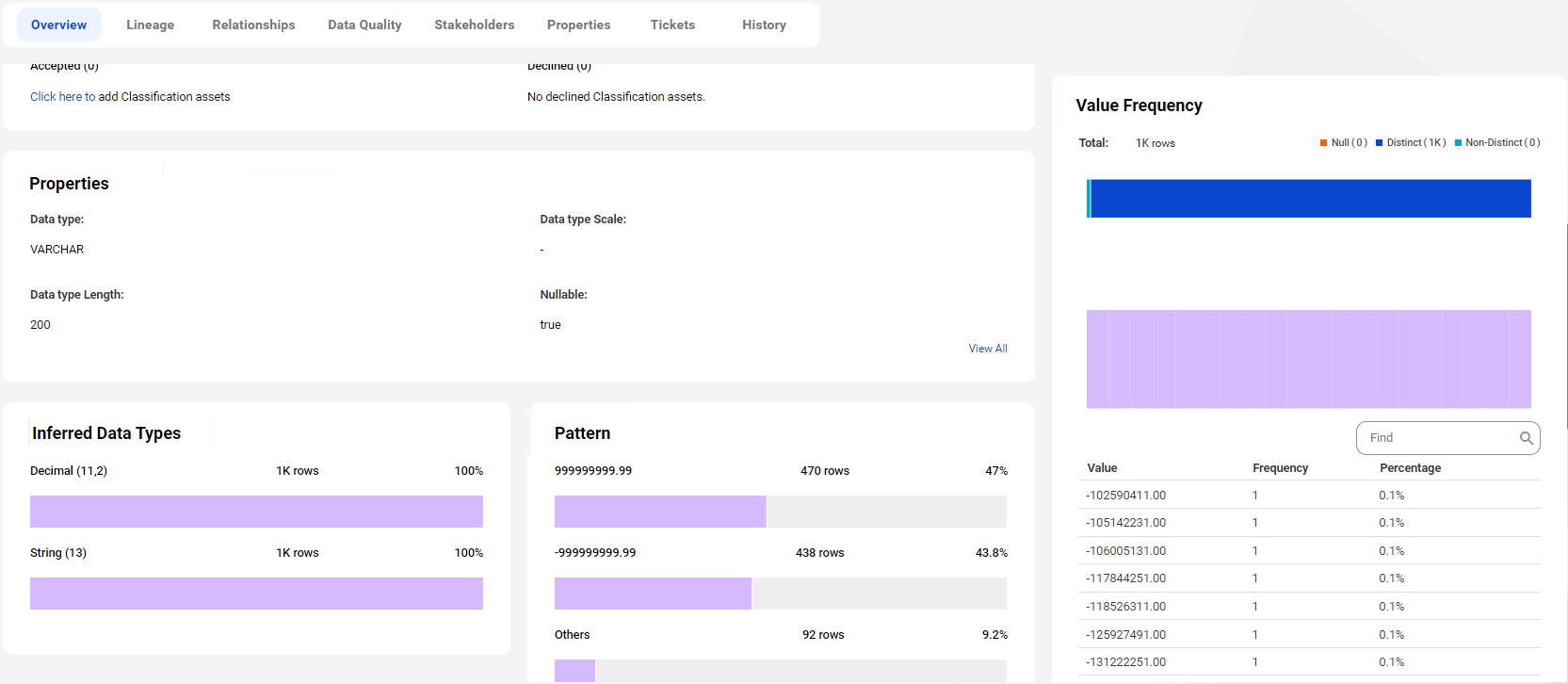Select value row -105142231.00

(x=1309, y=523)
